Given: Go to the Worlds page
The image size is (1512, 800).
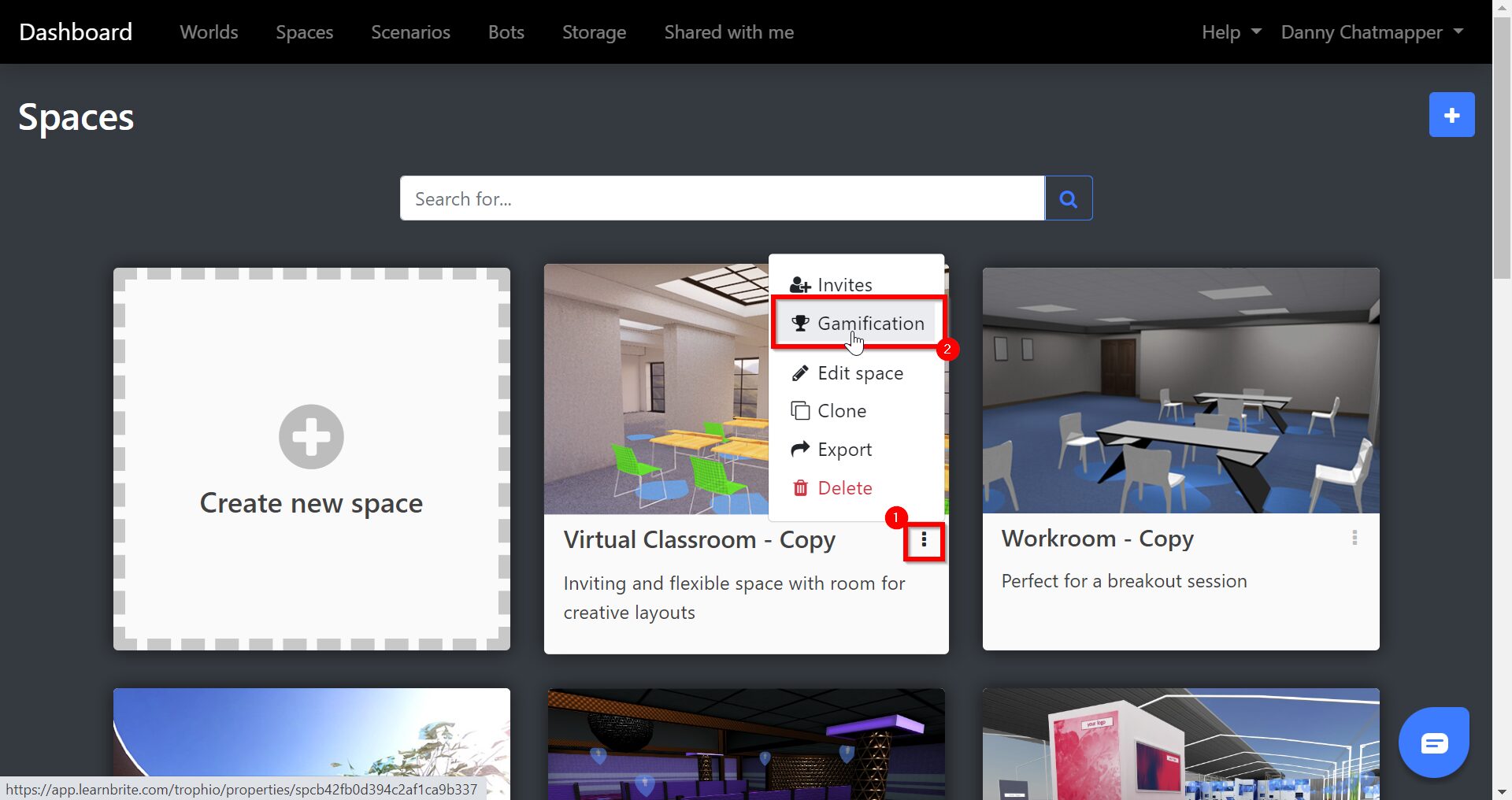Looking at the screenshot, I should 209,32.
